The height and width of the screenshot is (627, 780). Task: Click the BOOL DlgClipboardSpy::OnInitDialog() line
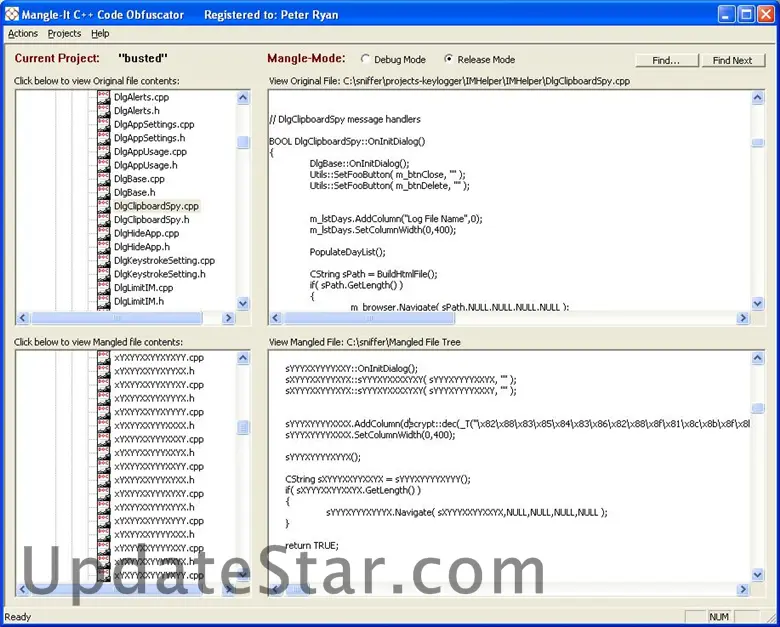(x=347, y=141)
